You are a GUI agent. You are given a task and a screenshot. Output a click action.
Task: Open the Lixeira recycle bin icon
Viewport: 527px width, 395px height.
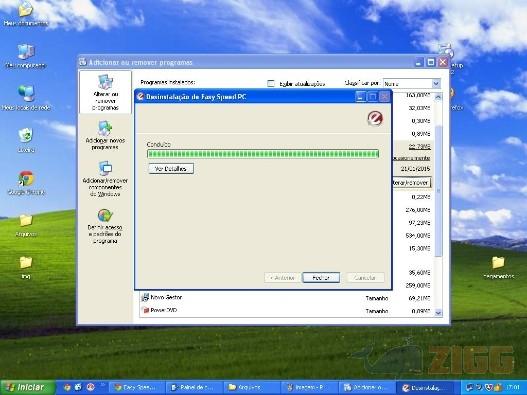pyautogui.click(x=26, y=141)
